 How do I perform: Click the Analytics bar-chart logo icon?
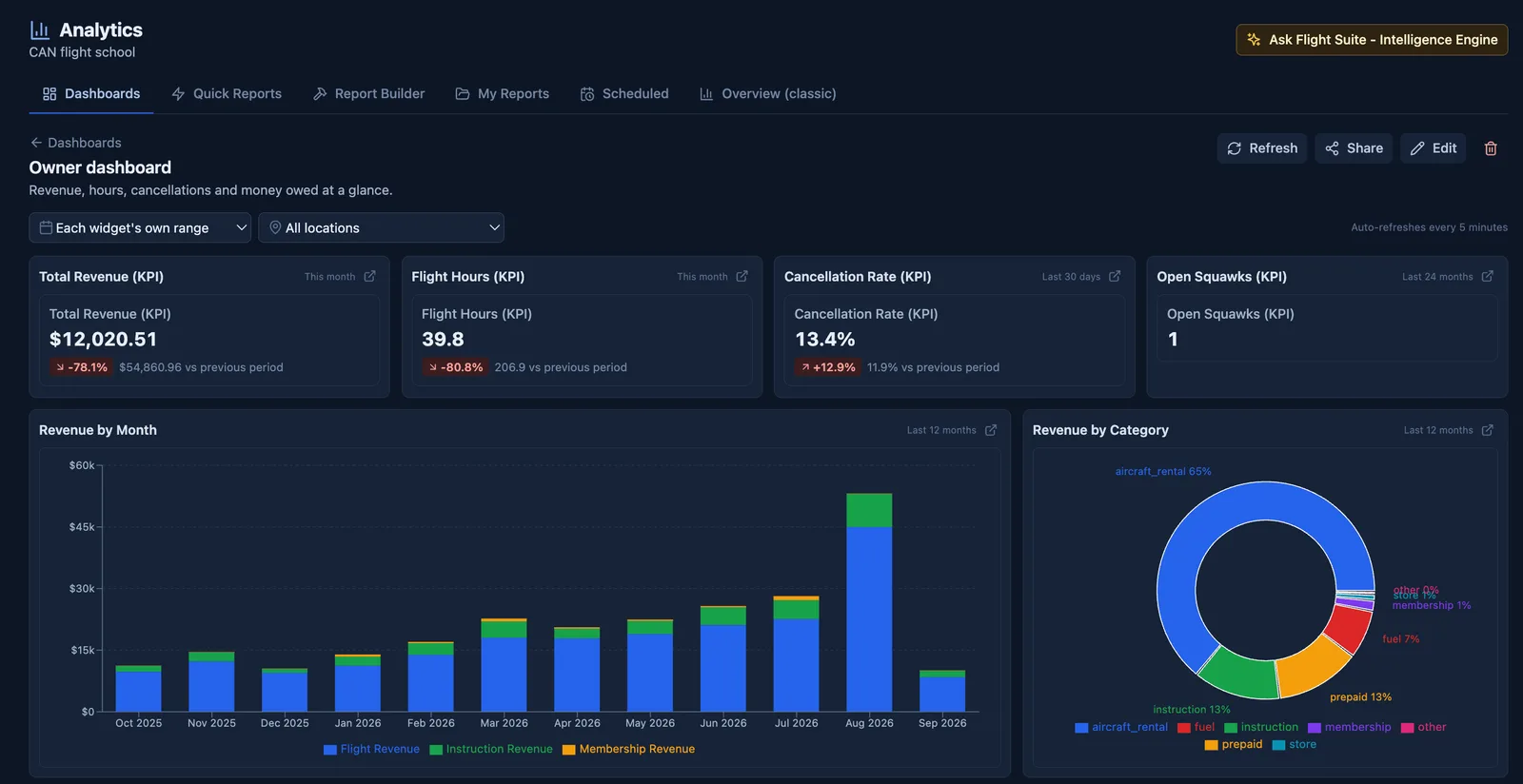pos(39,30)
